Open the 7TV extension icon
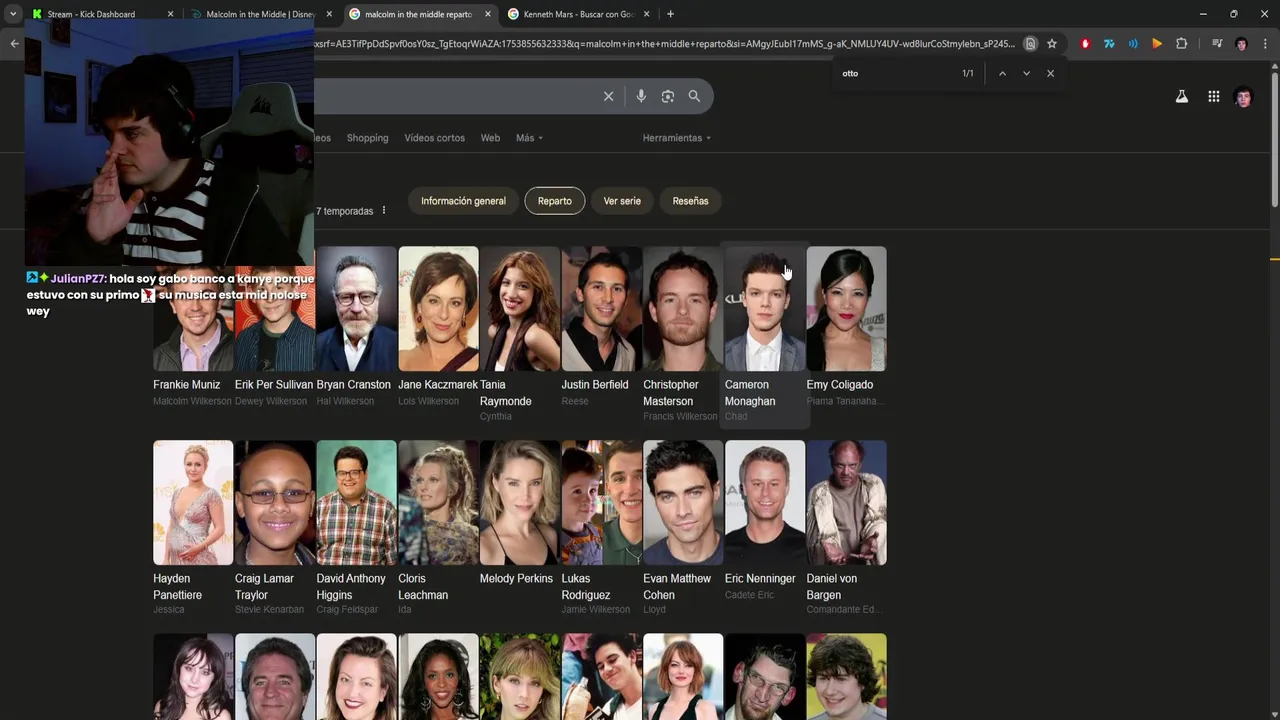Screen dimensions: 1280x720 click(1109, 44)
